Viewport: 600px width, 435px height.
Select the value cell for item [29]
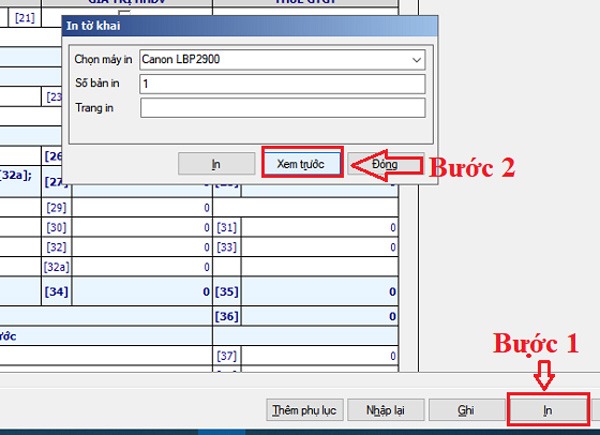point(143,208)
